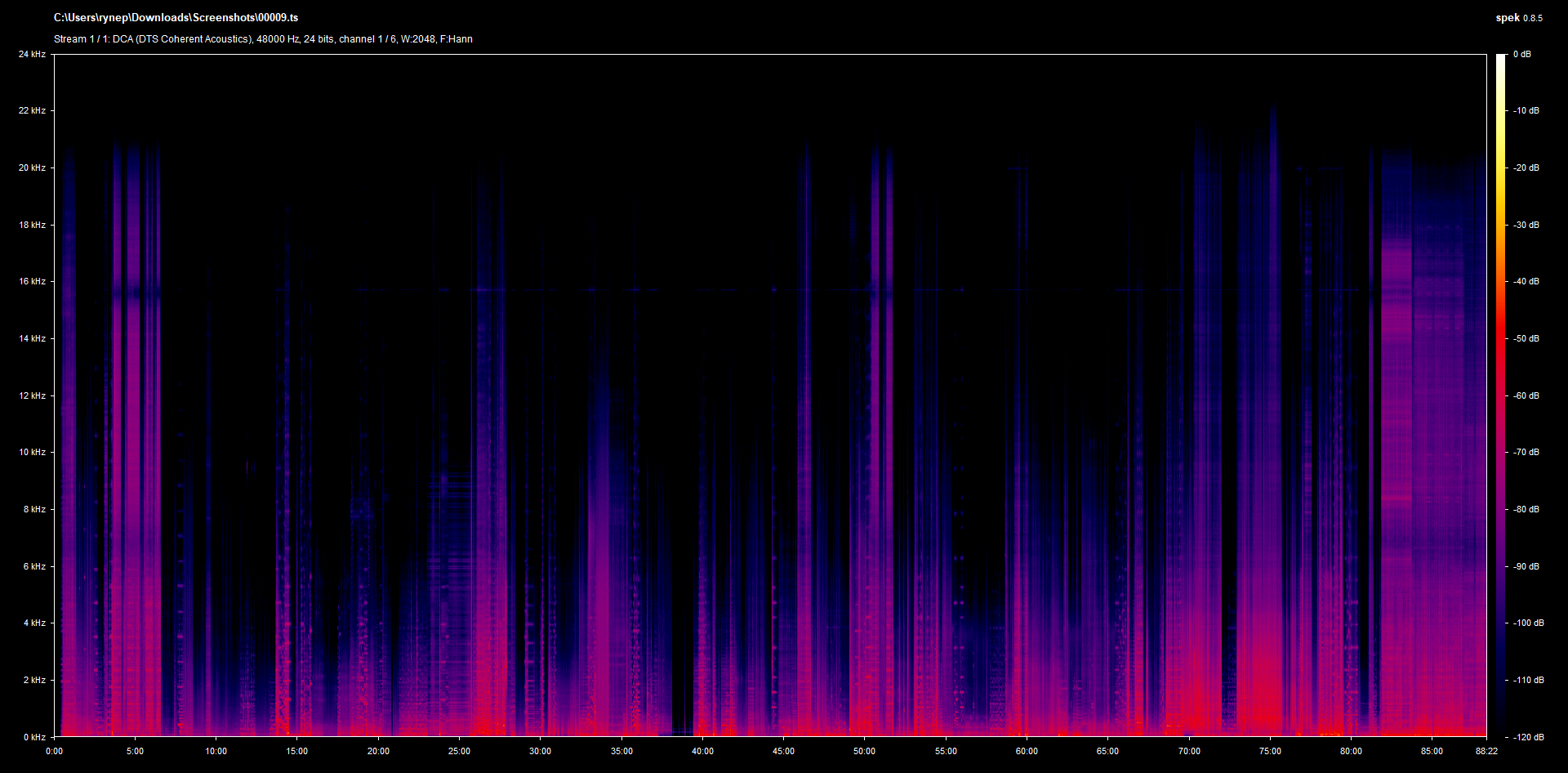
Task: Click the spek 0.8.5 version label
Action: [x=1518, y=18]
